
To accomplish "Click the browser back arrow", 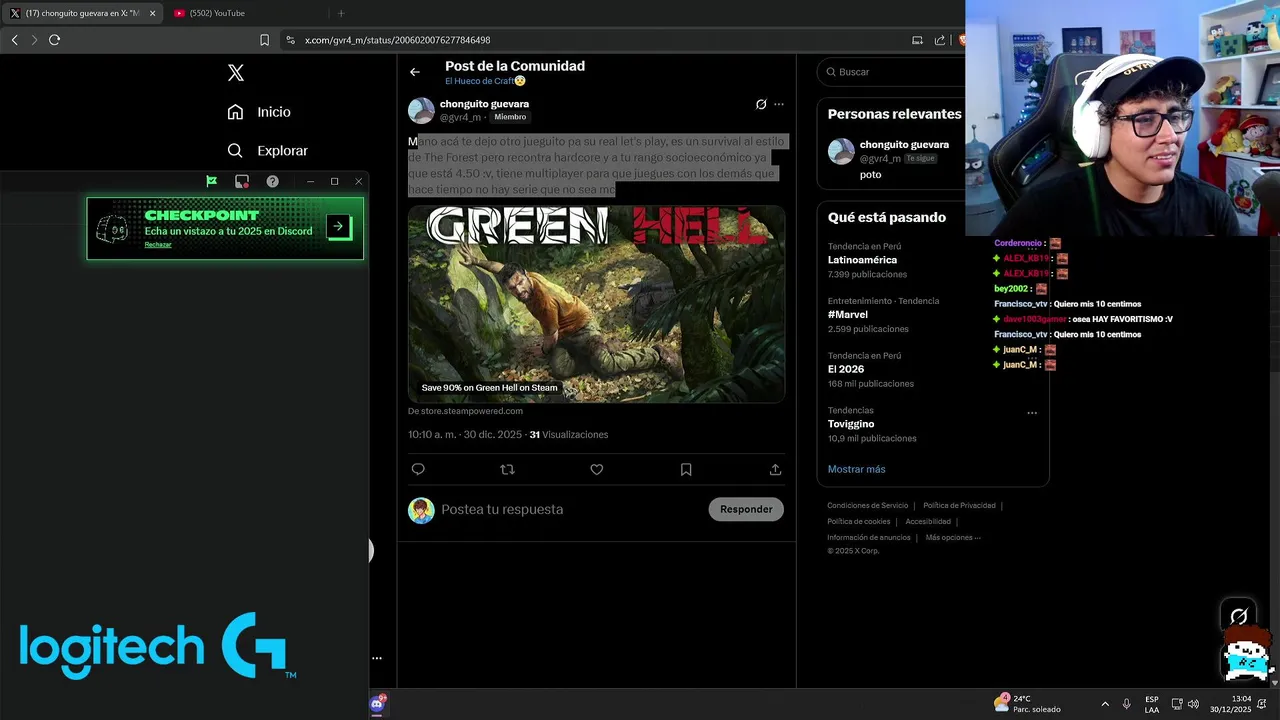I will pos(14,40).
